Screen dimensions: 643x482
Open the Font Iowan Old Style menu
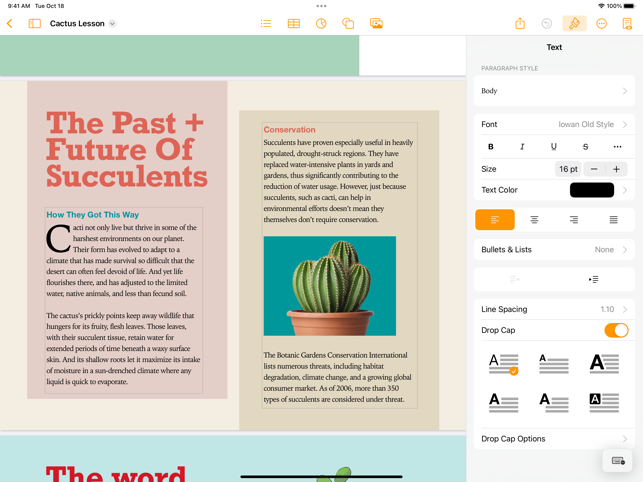click(554, 125)
